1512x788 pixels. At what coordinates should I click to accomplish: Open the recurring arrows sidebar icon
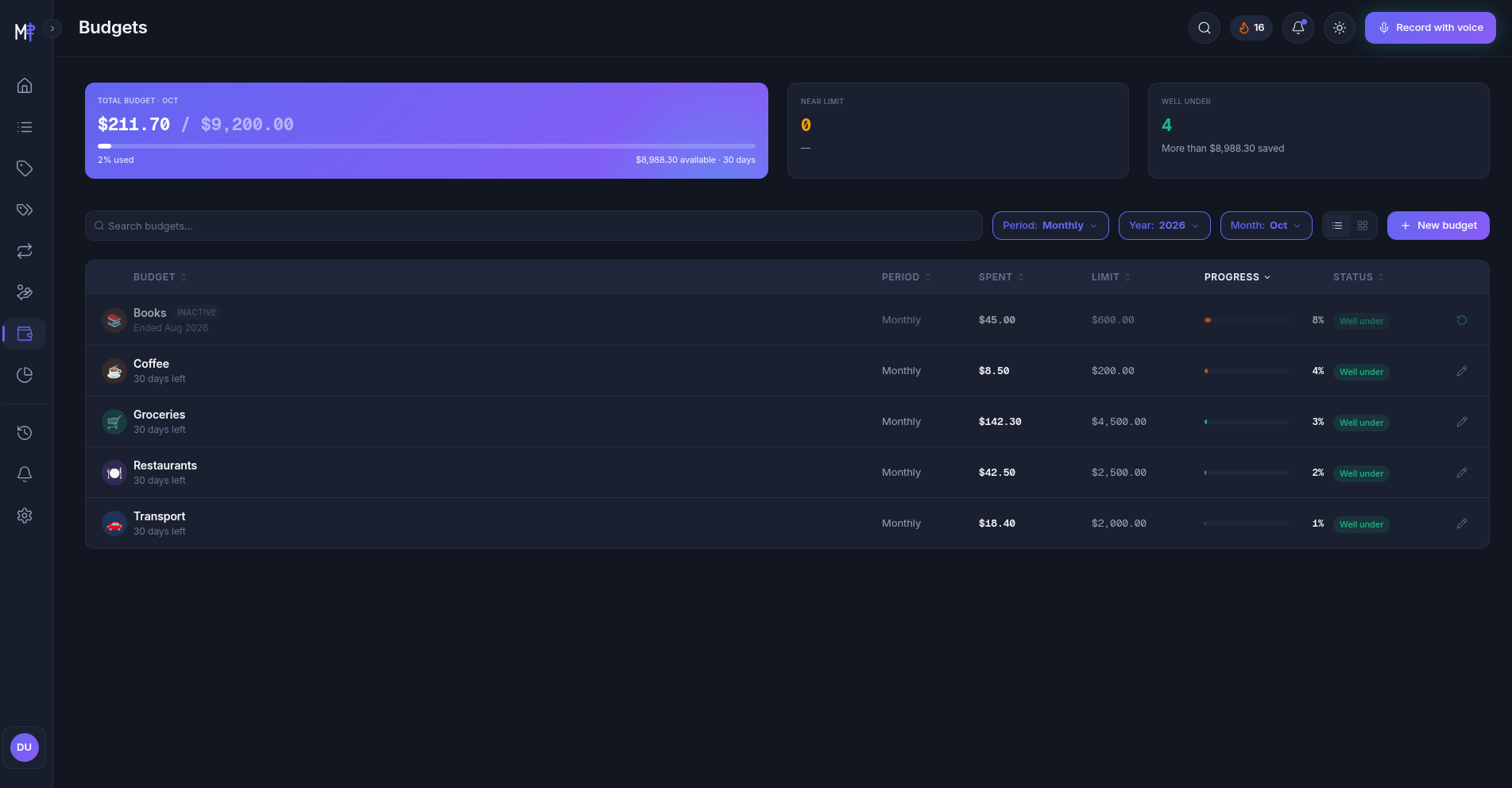point(25,251)
